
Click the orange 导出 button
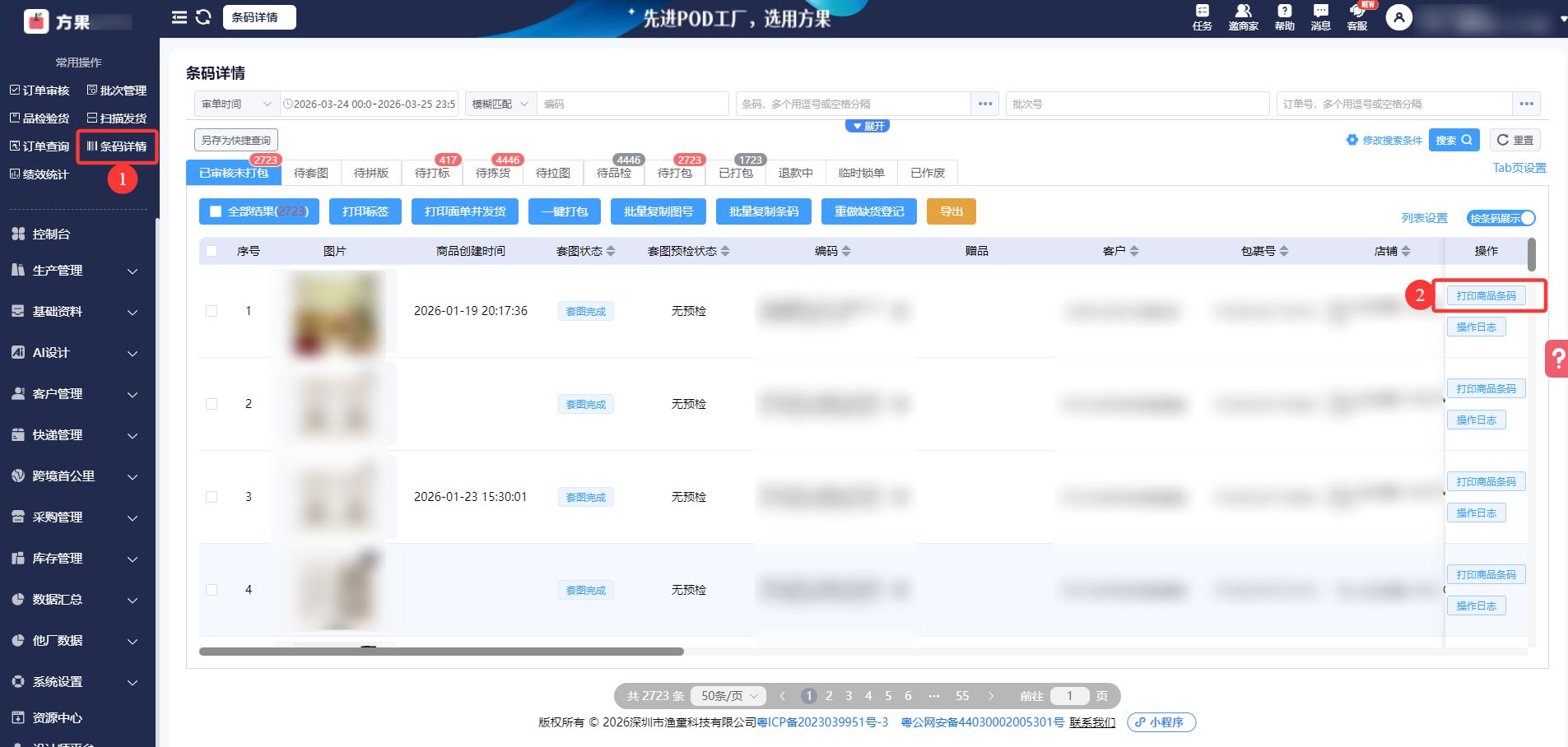[x=951, y=211]
